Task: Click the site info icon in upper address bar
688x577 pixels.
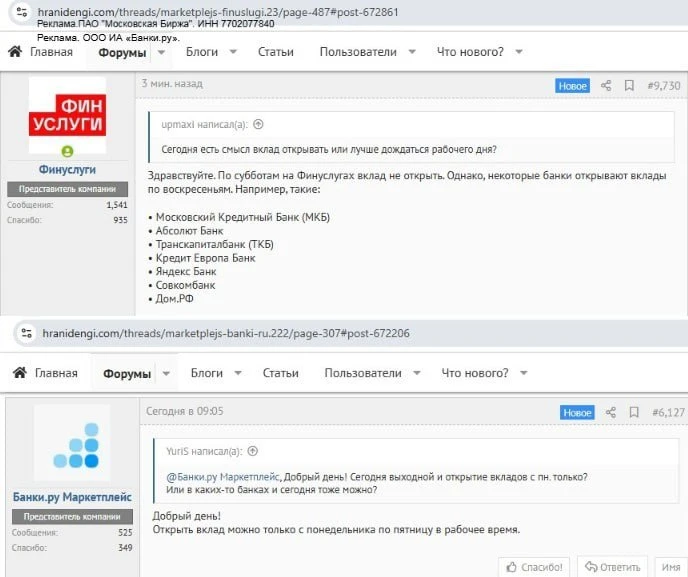Action: tap(22, 12)
